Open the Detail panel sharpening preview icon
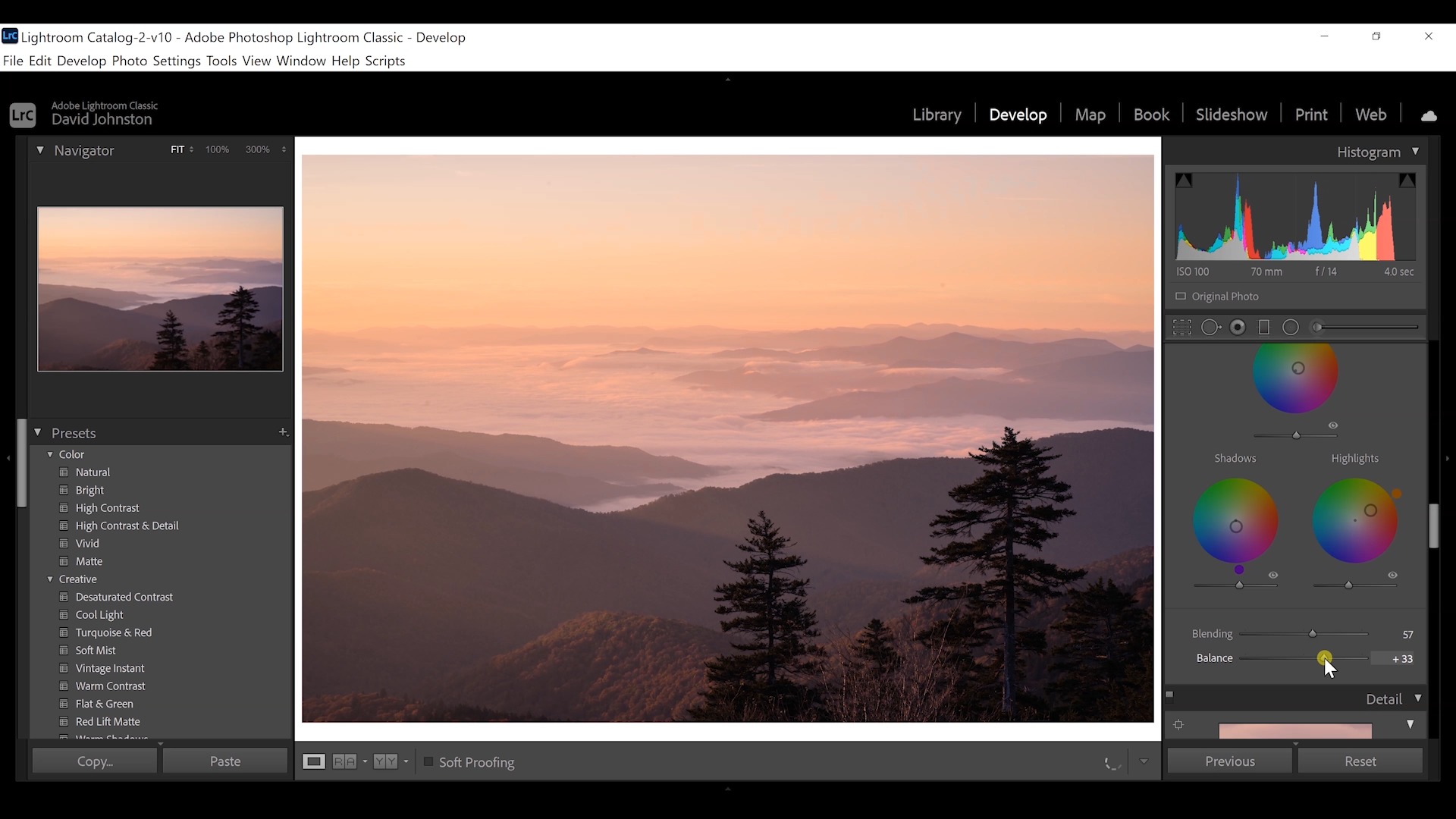 (x=1178, y=724)
